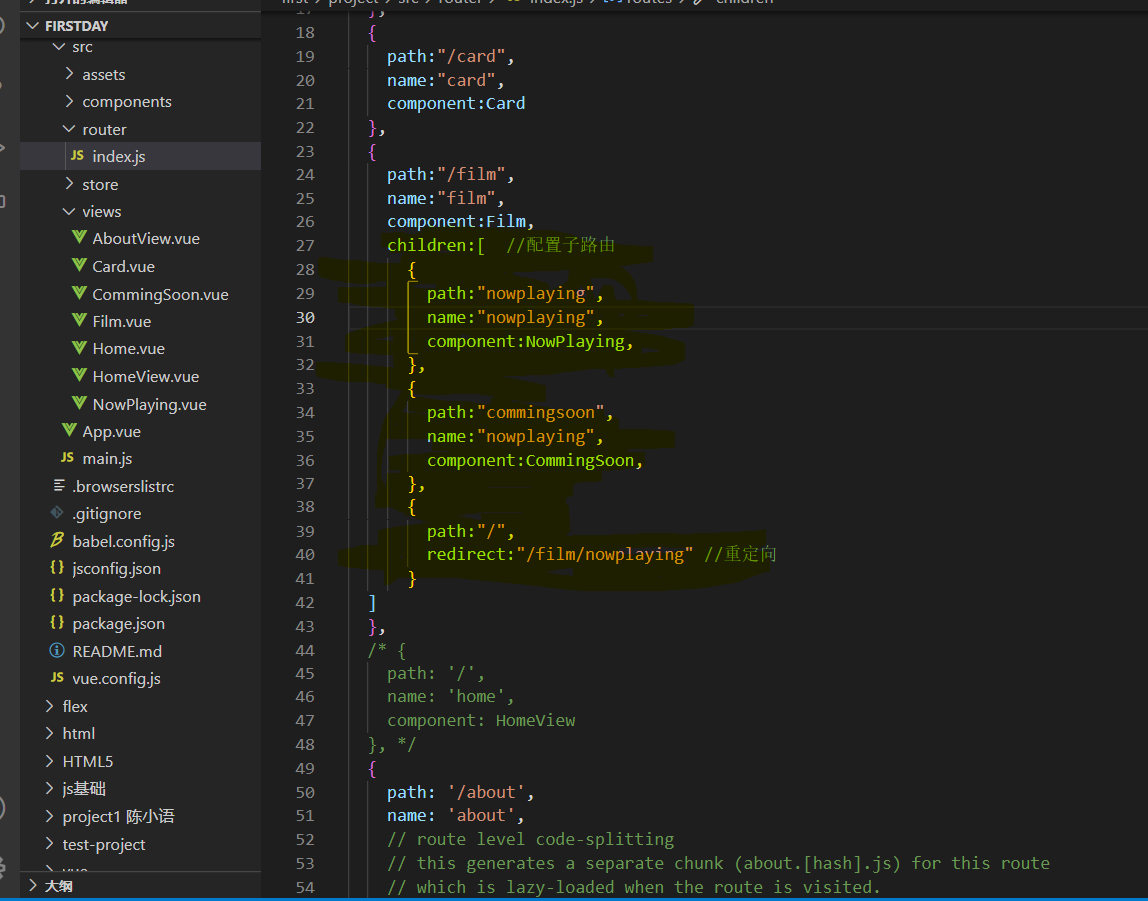Screen dimensions: 1148x901
Task: Click the Vue icon beside App.vue
Action: point(69,430)
